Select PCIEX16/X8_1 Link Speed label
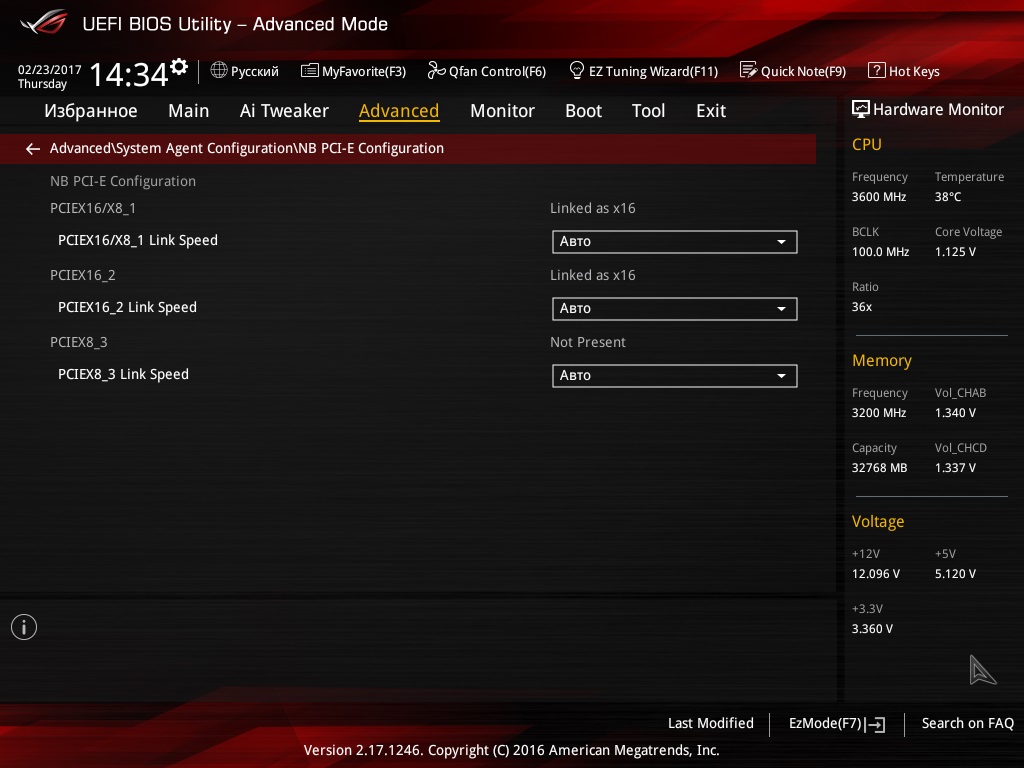Image resolution: width=1024 pixels, height=768 pixels. 138,240
